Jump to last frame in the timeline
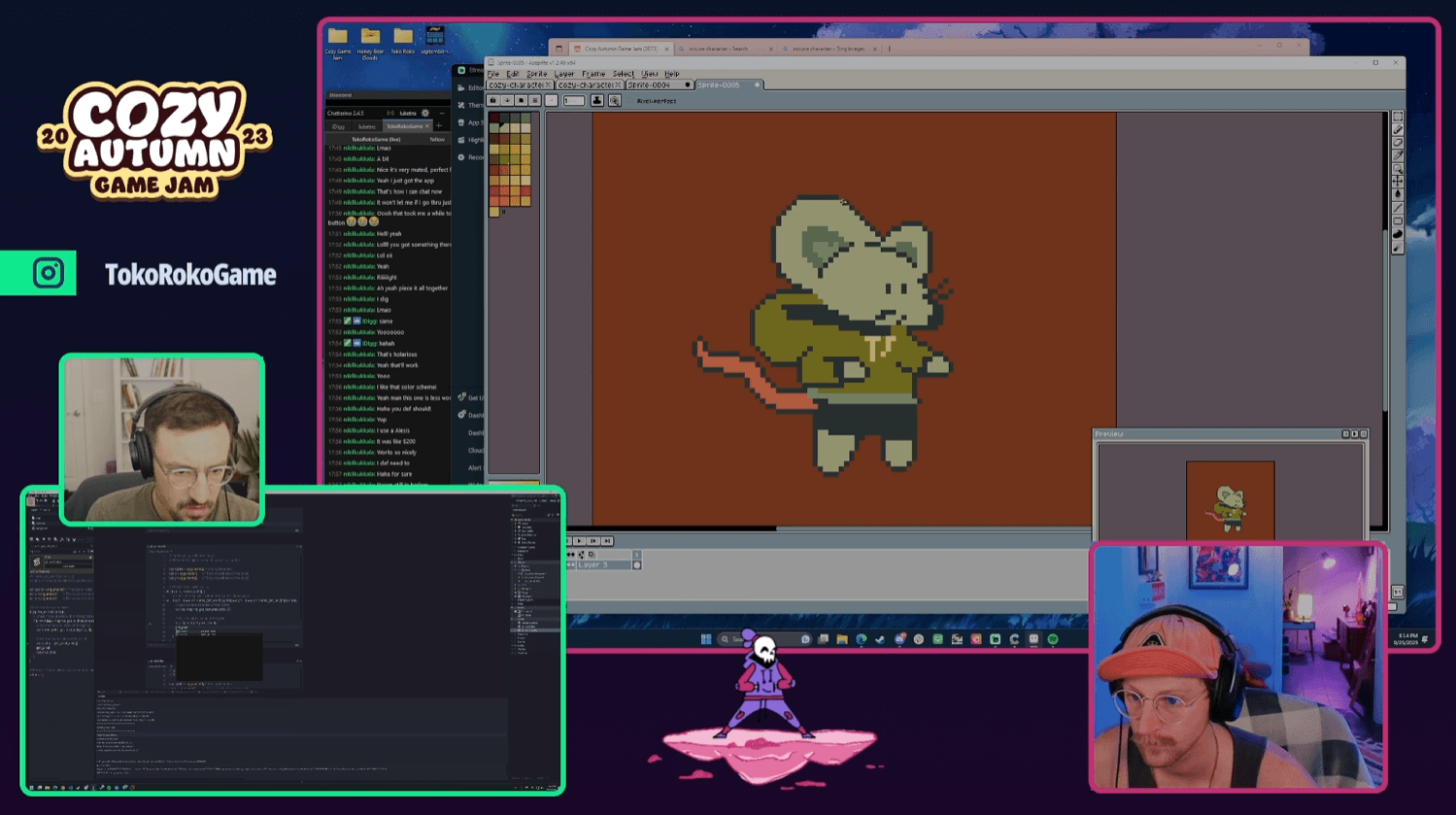 (607, 541)
